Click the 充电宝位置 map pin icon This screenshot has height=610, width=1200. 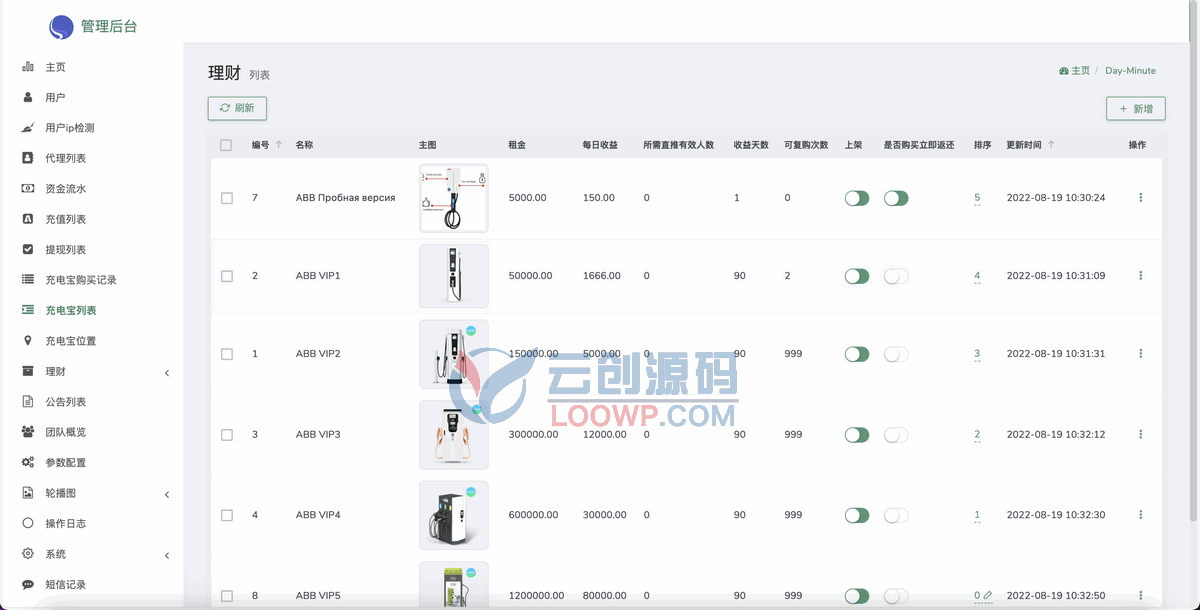[x=28, y=341]
